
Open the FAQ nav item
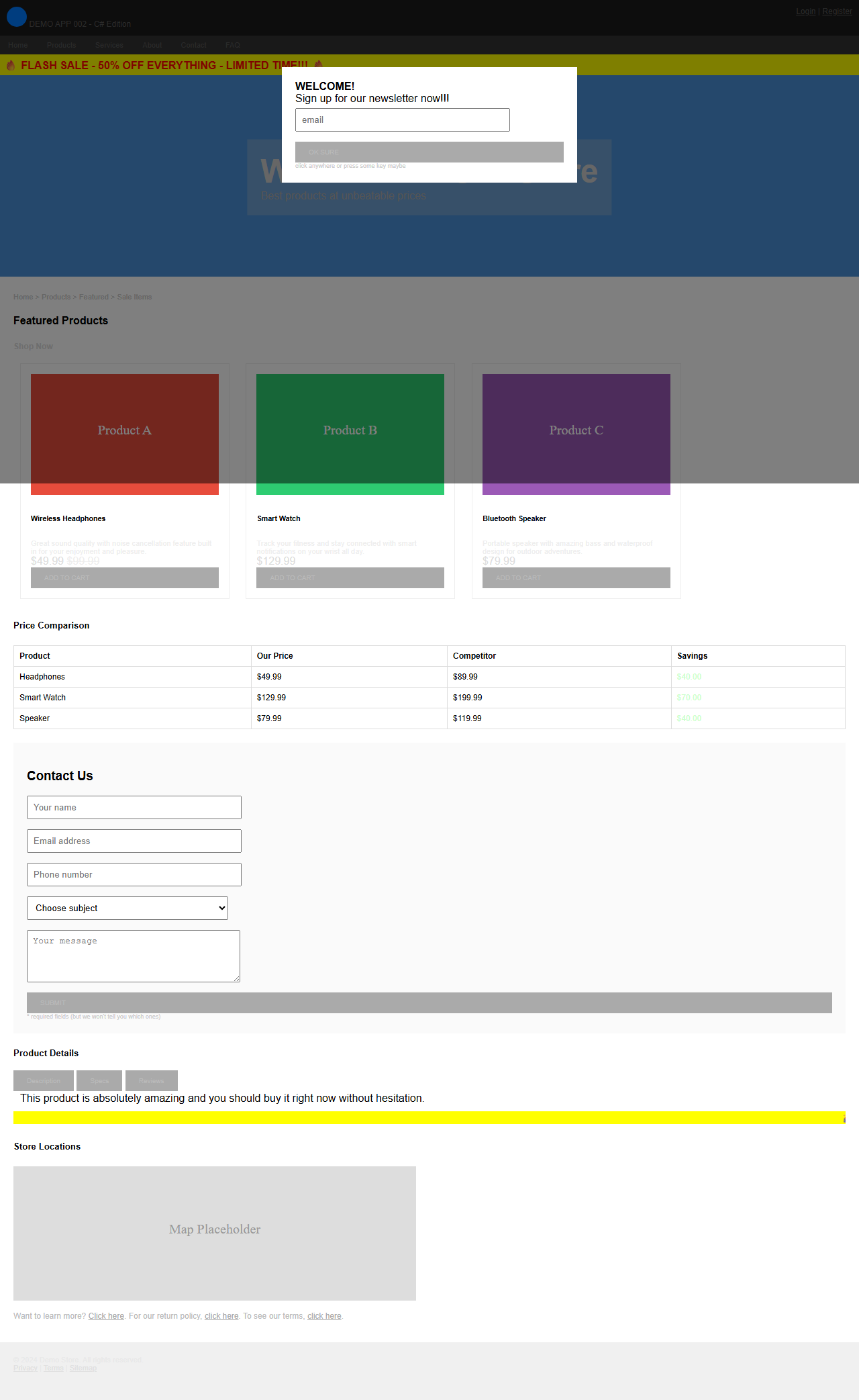[233, 45]
